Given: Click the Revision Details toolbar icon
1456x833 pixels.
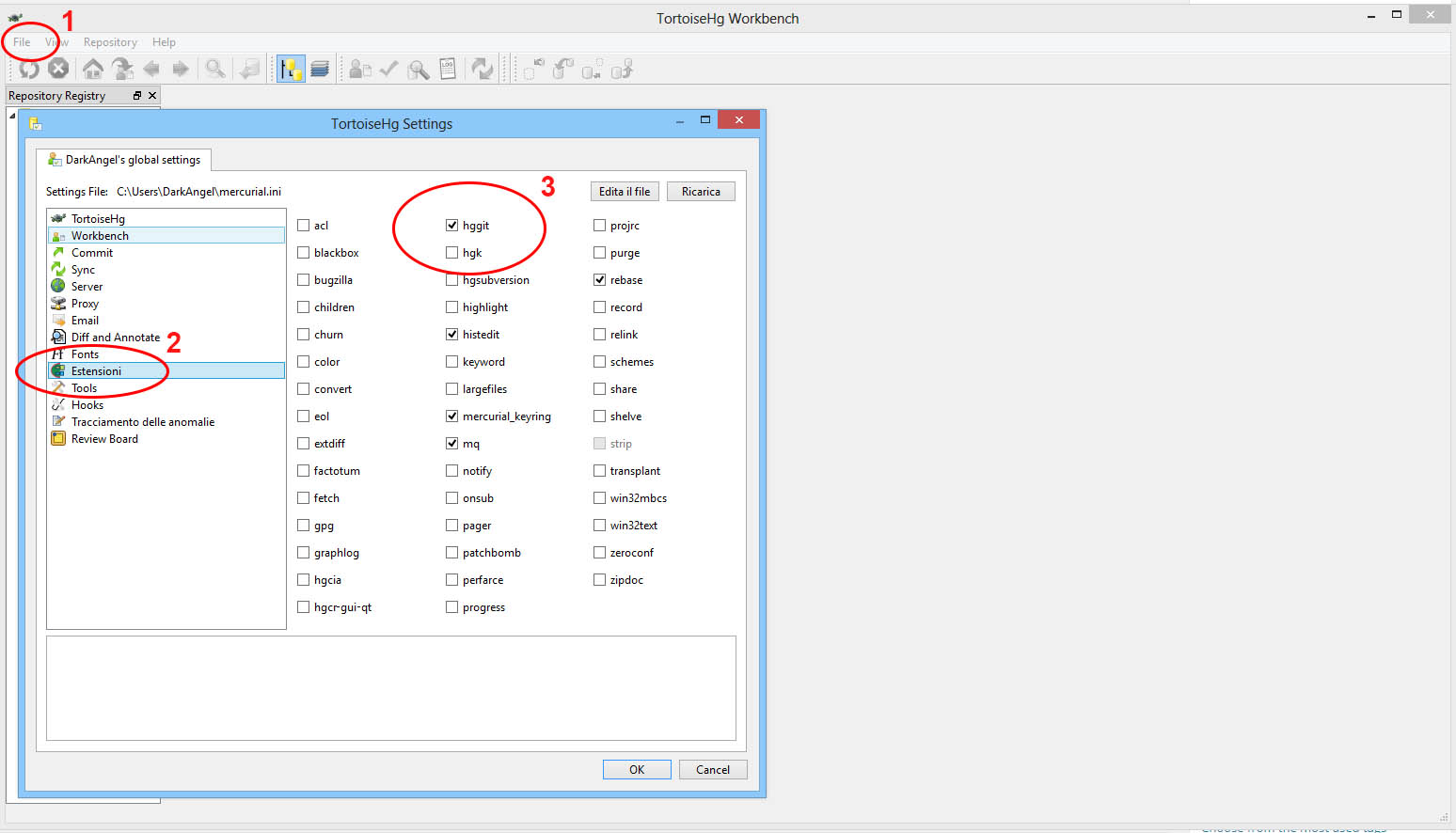Looking at the screenshot, I should pos(360,69).
